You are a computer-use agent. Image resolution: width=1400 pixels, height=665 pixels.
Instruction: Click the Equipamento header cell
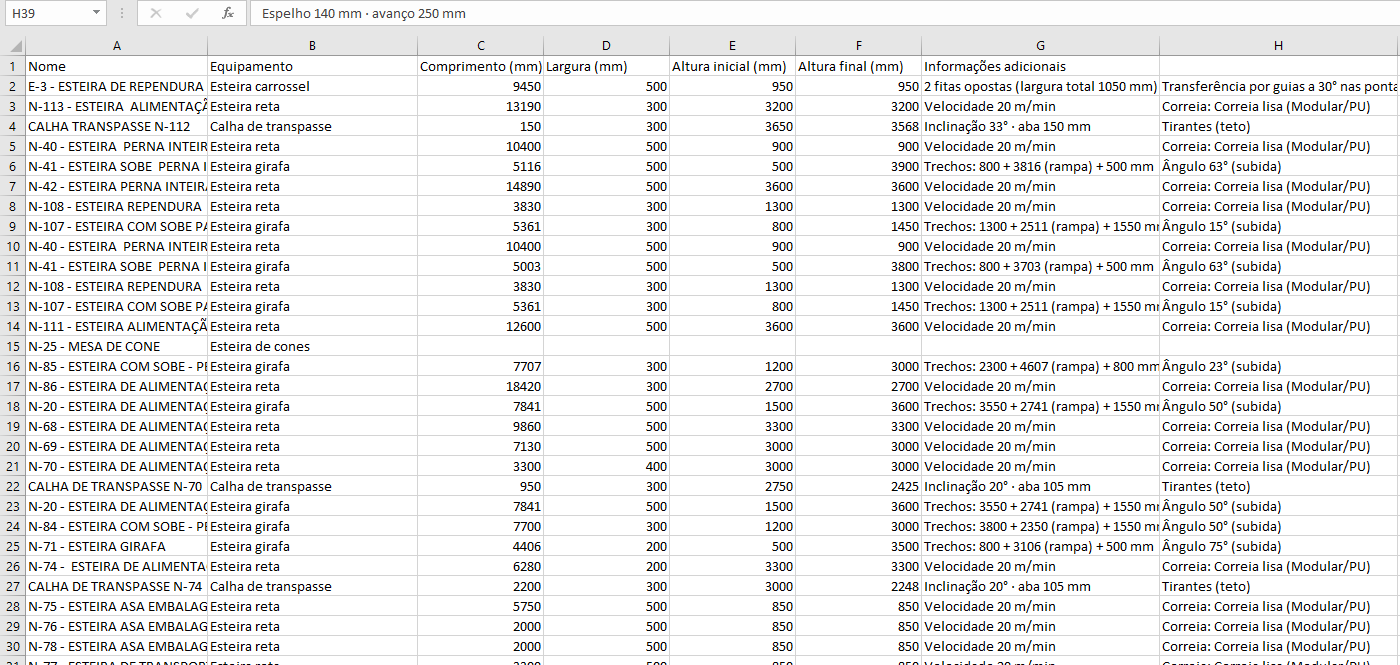point(312,66)
